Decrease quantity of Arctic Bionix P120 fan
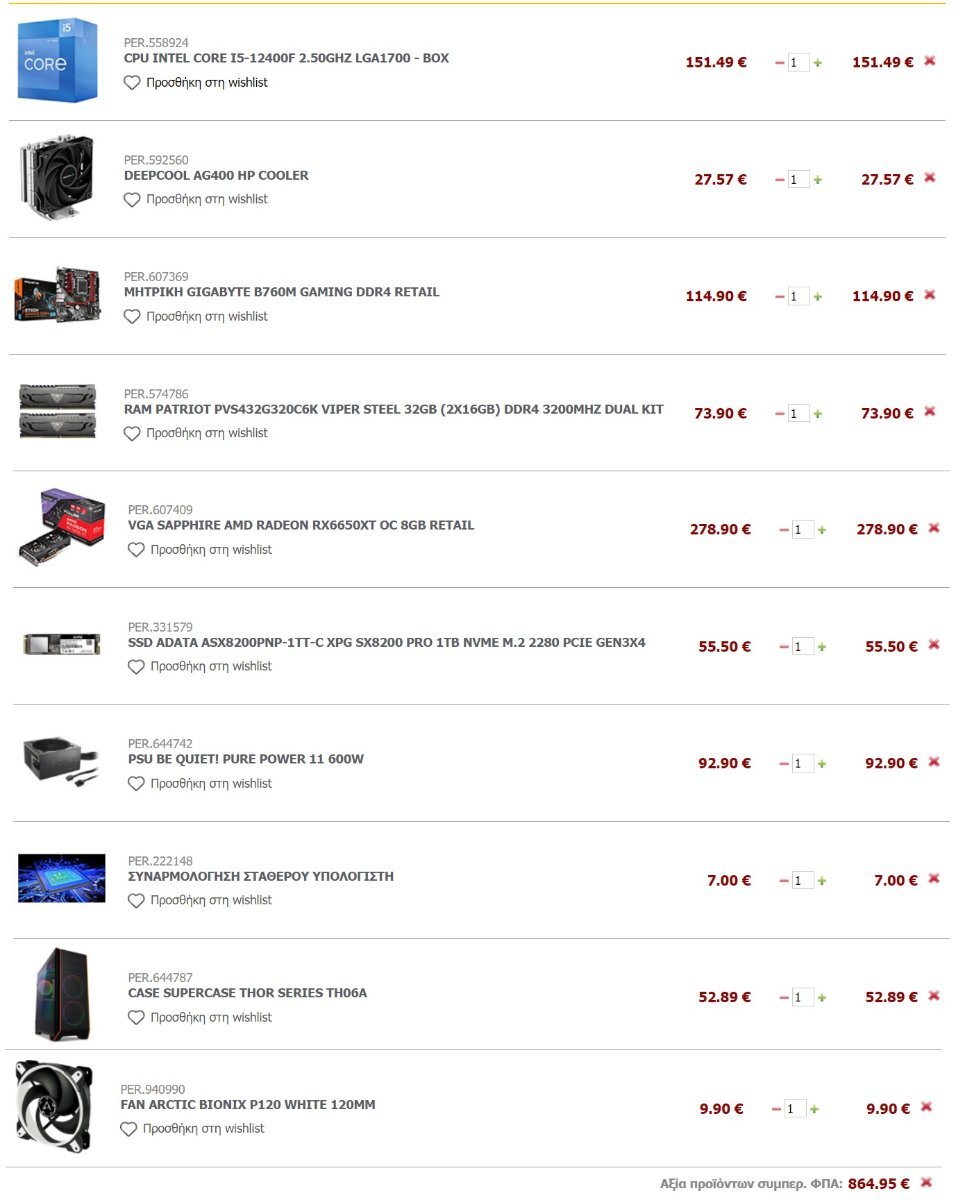Viewport: 956px width, 1200px height. [776, 1109]
